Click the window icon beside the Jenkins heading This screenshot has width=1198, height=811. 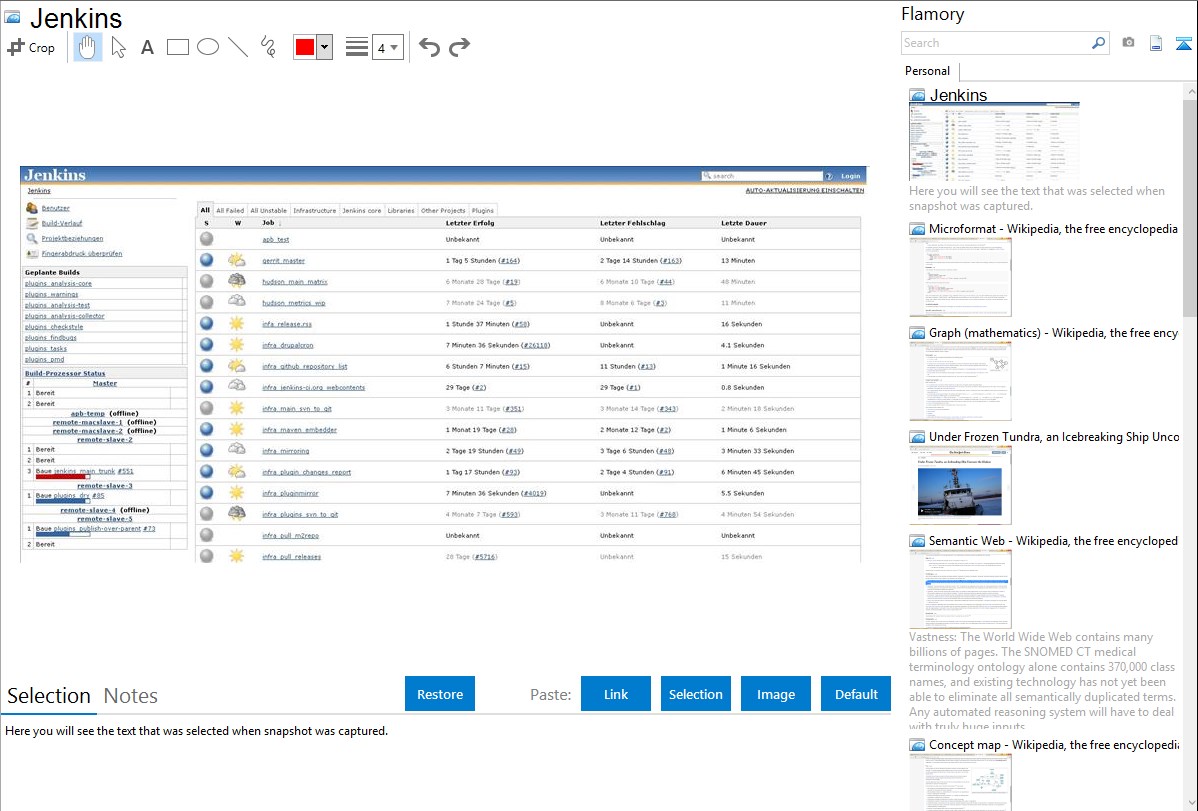[12, 17]
